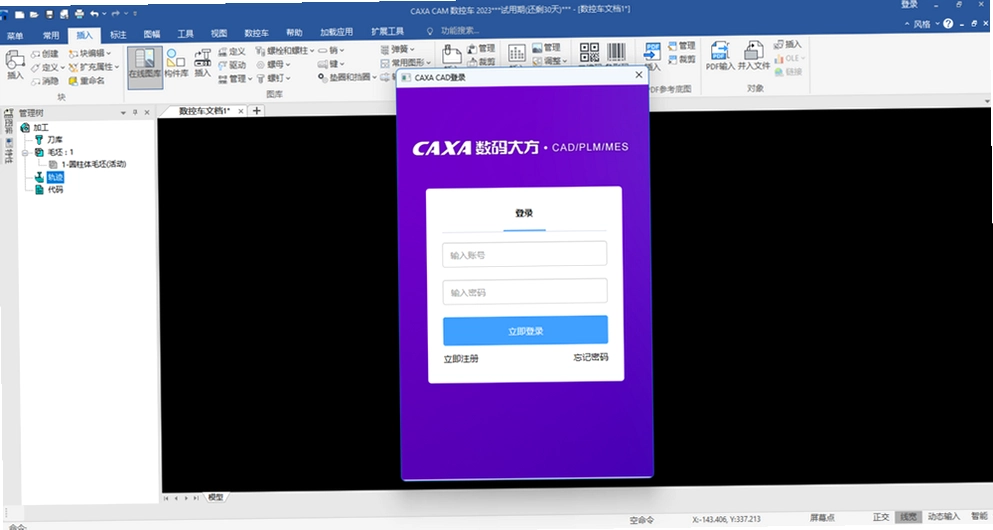Click the 立即登录 login button
Viewport: 993px width, 530px height.
(x=526, y=331)
